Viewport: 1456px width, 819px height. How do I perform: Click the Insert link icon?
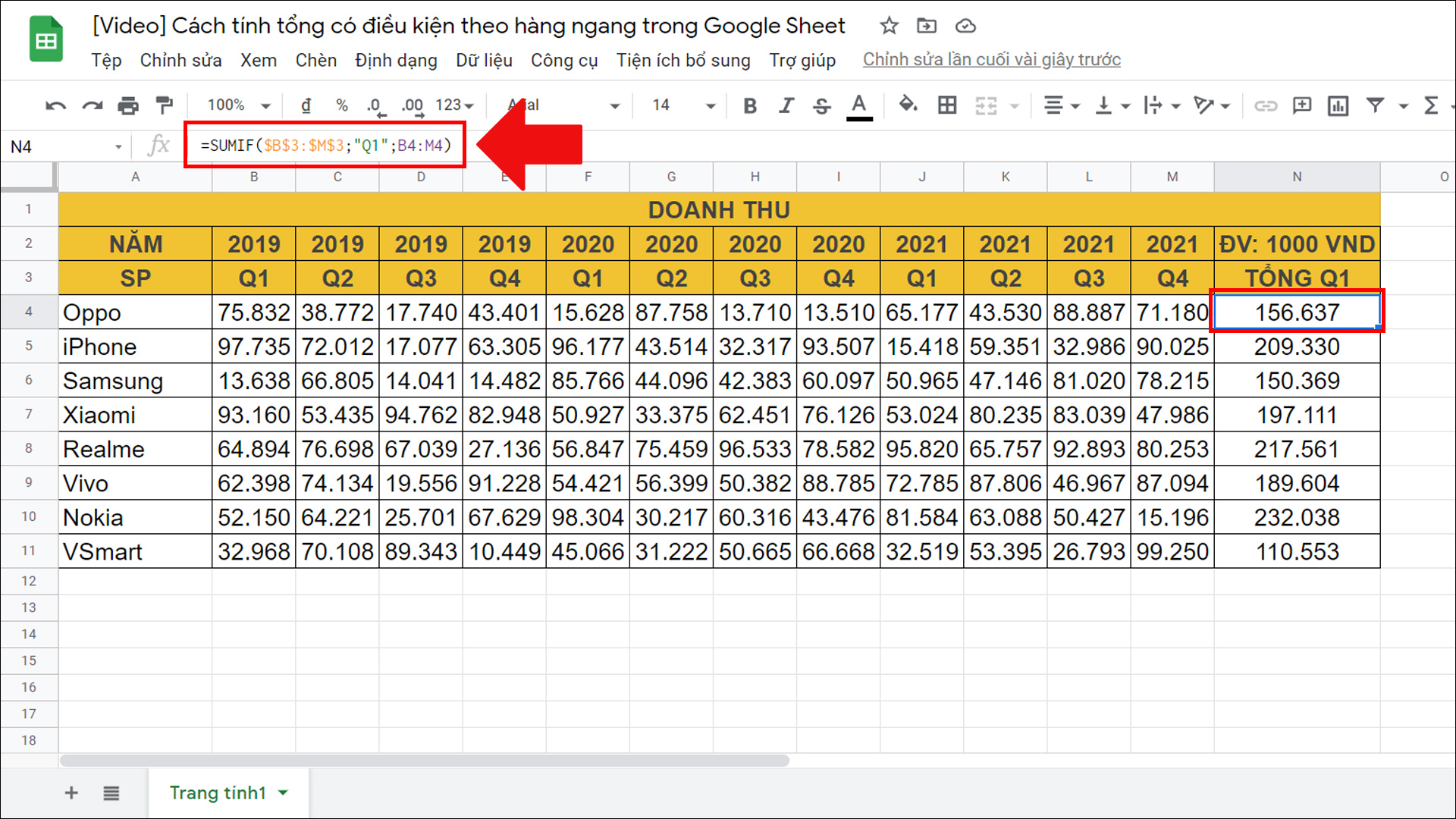(1265, 105)
